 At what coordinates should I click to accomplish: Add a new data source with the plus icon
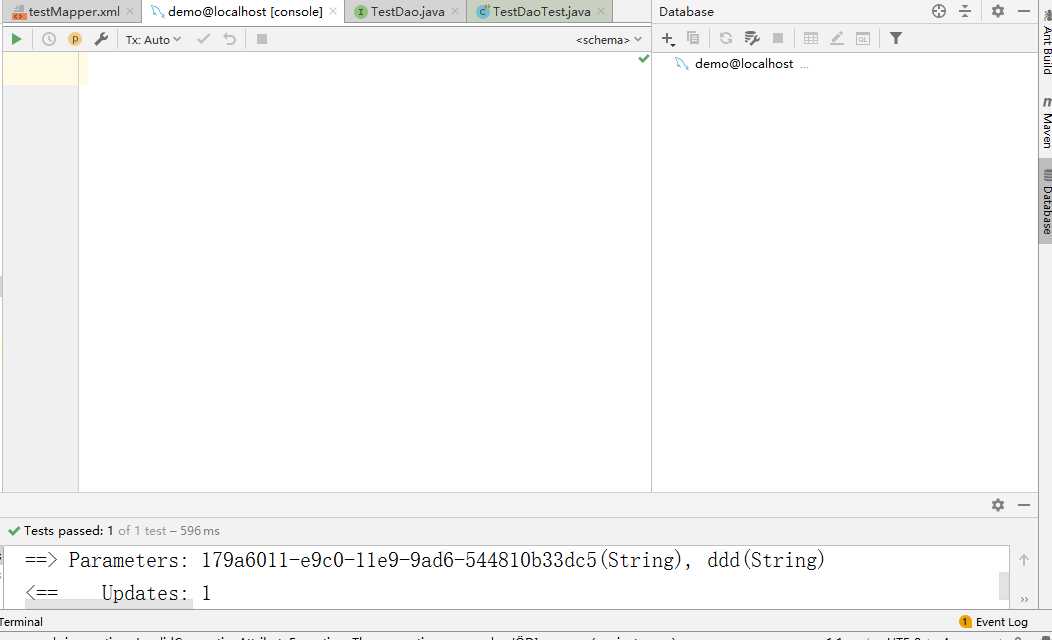[x=668, y=39]
